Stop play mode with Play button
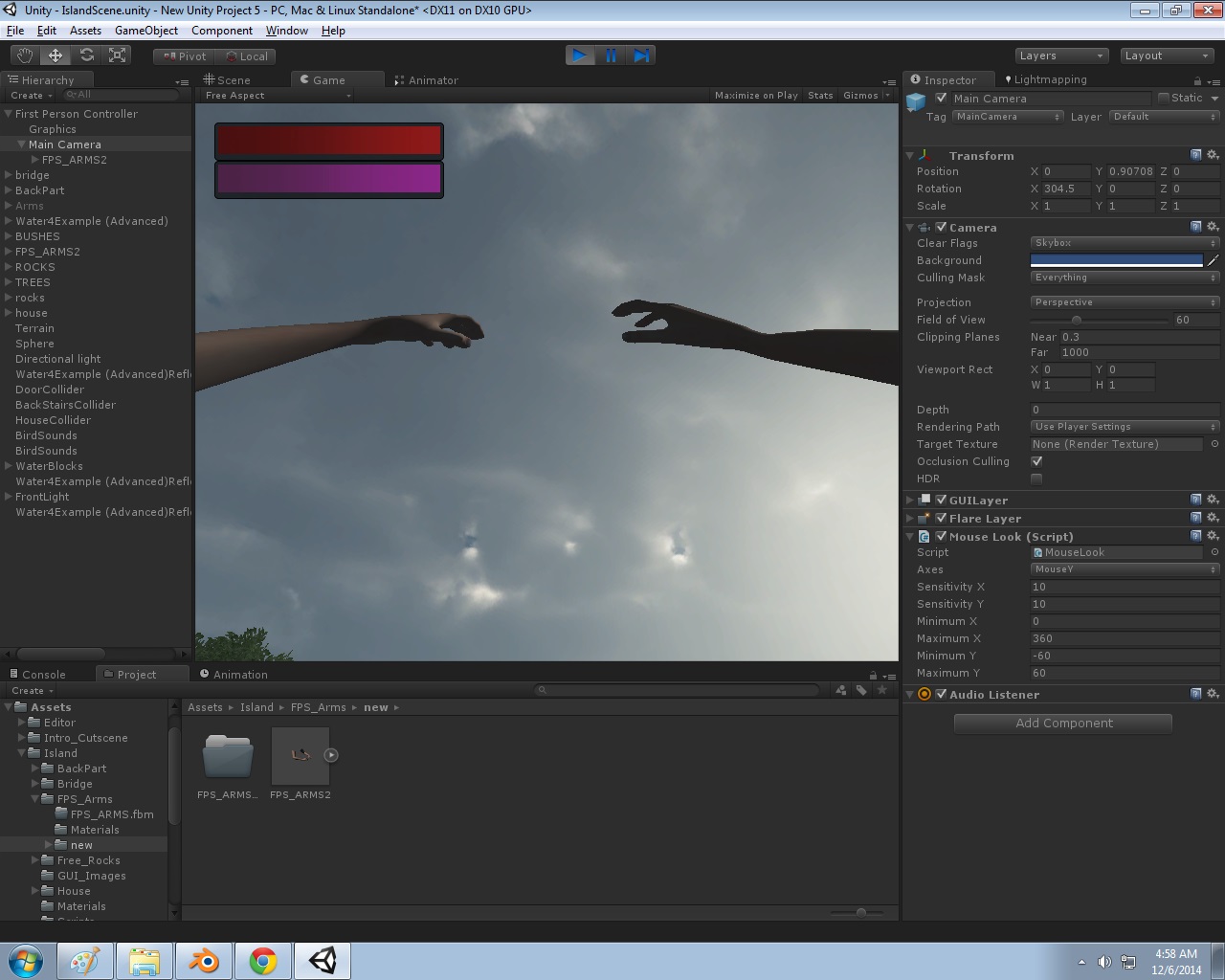 (x=580, y=56)
